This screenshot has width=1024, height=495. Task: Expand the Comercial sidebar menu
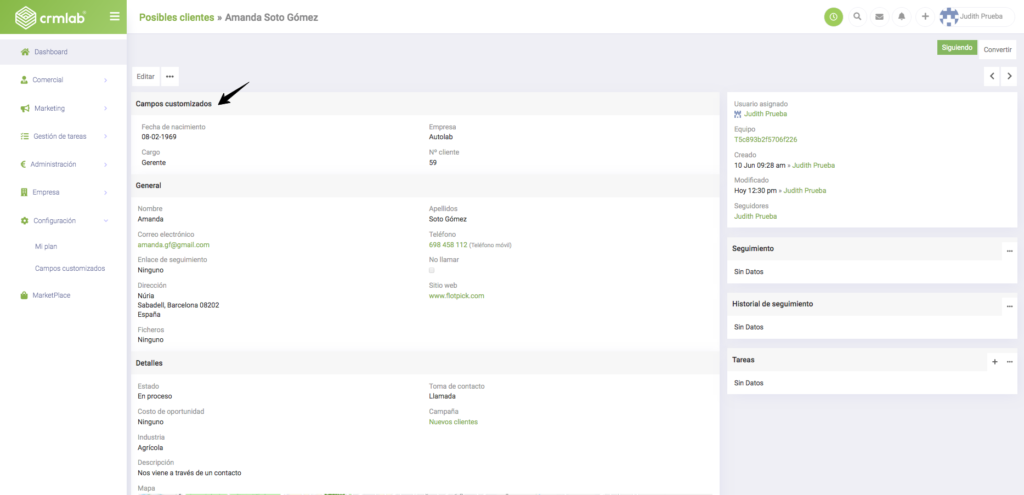click(x=63, y=80)
